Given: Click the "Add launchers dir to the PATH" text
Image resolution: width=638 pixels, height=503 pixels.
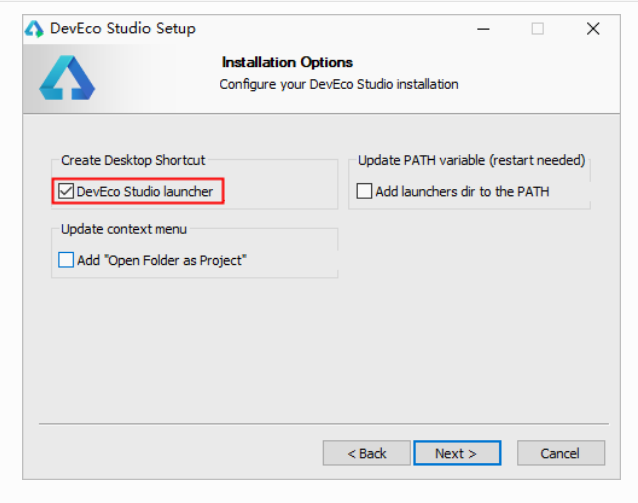Looking at the screenshot, I should [x=462, y=191].
